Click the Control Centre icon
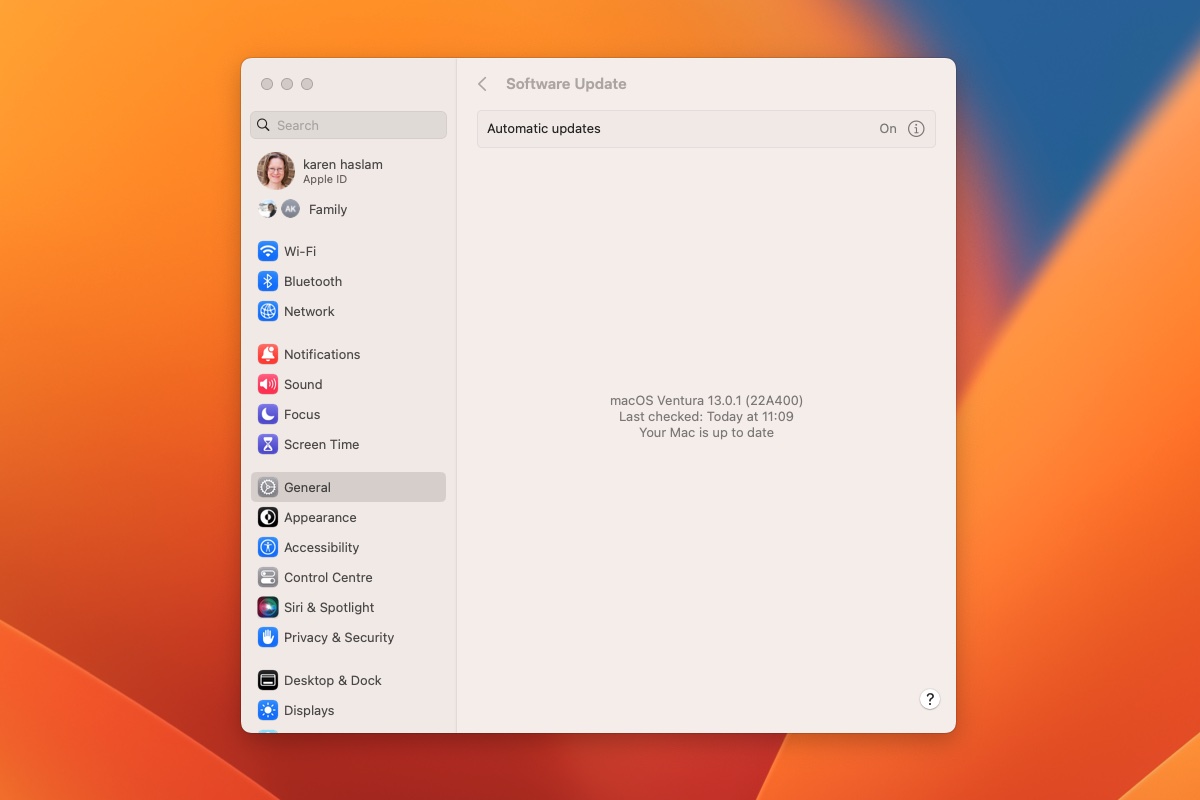 point(267,577)
